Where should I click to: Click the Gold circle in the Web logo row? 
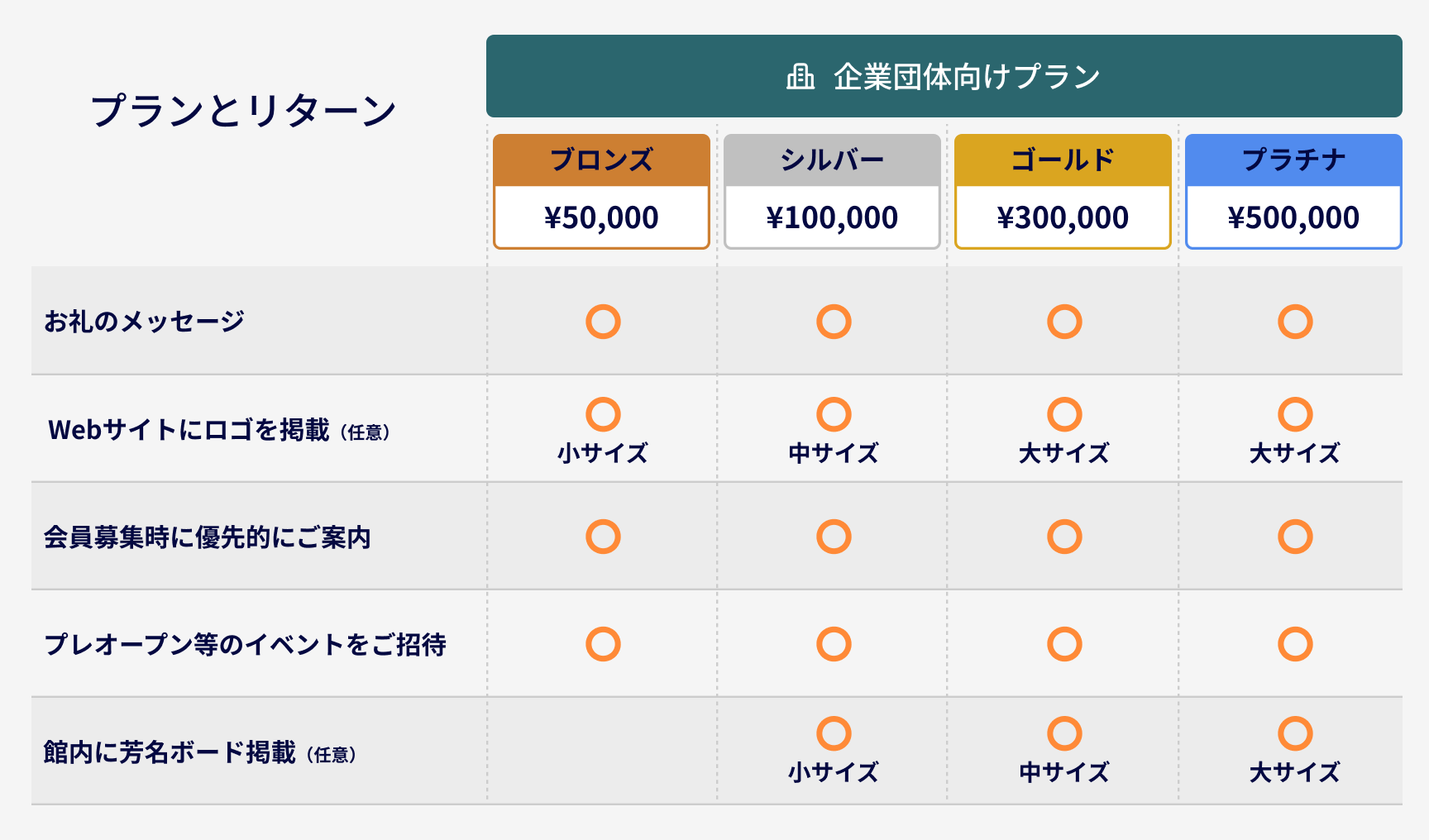(x=1063, y=414)
